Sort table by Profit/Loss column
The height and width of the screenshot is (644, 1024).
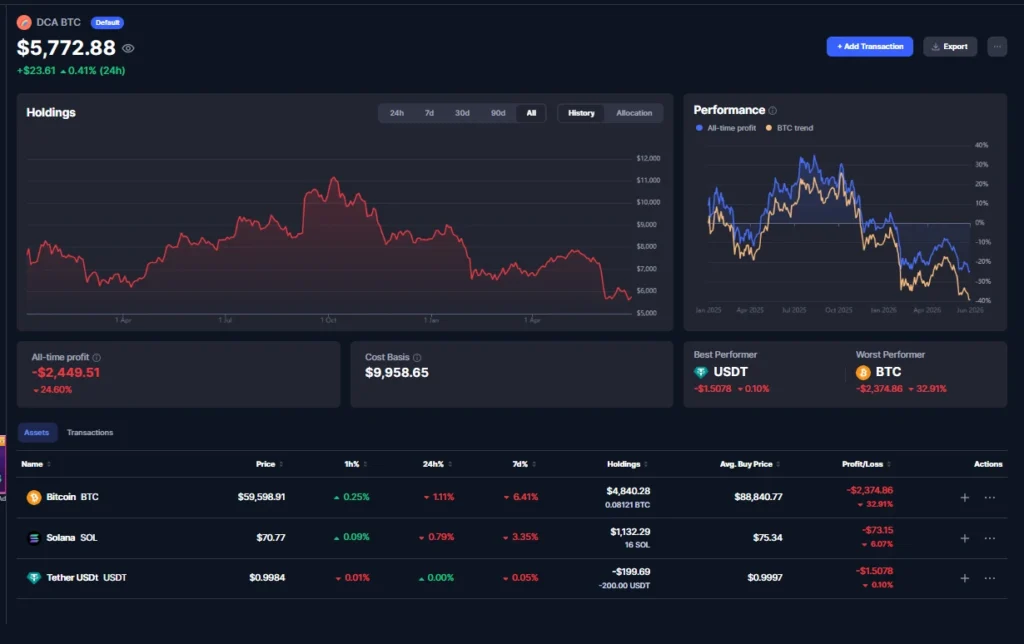pos(866,464)
